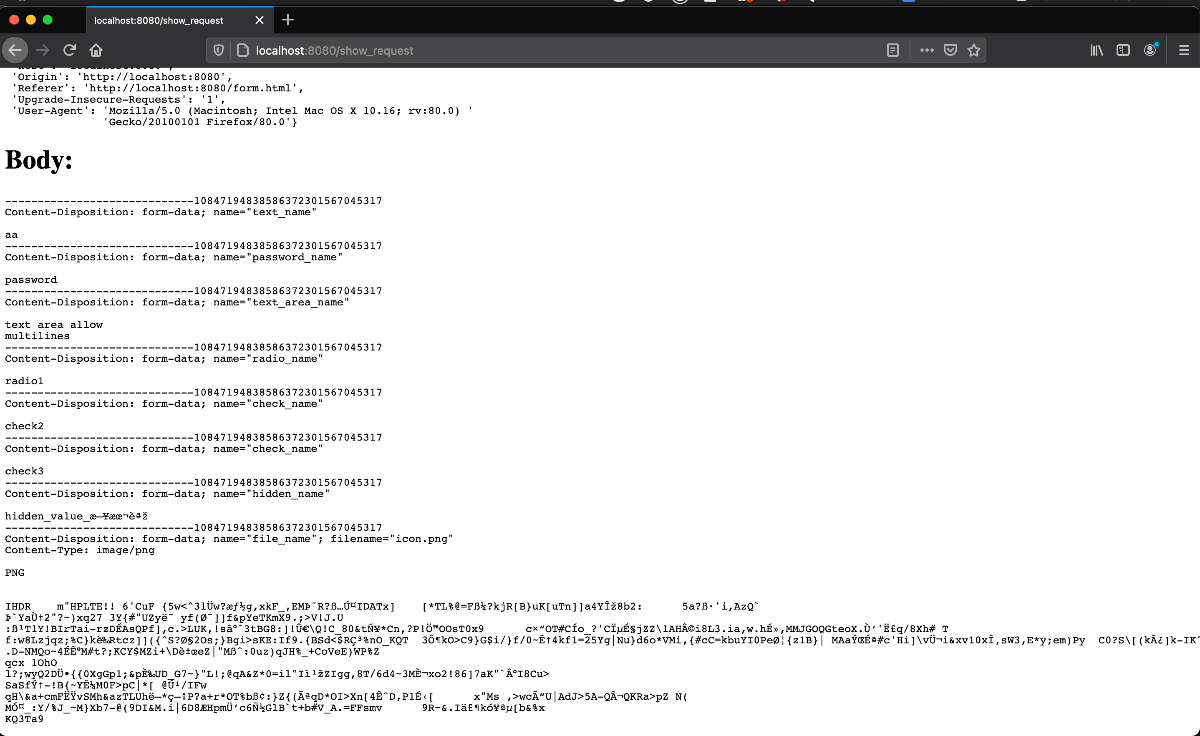Click the name="radio_name" line
The image size is (1200, 736).
click(x=165, y=358)
